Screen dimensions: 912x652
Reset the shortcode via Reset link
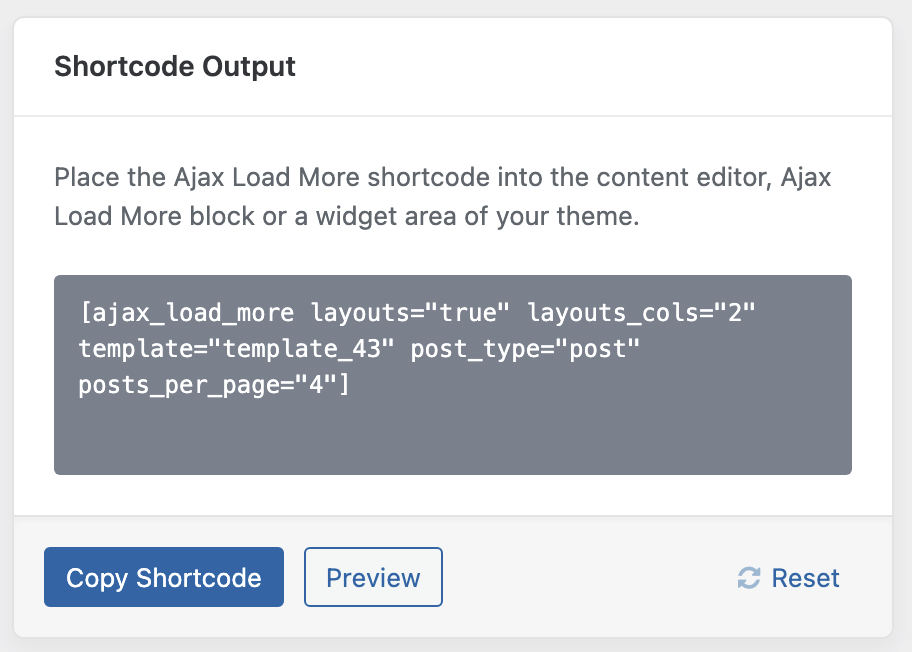788,578
